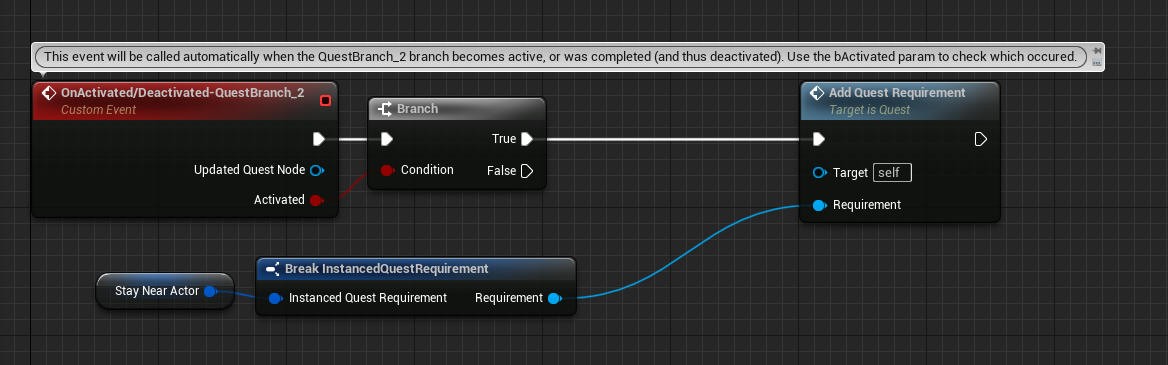The width and height of the screenshot is (1168, 365).
Task: Click the 'Condition' pin label
Action: (427, 170)
